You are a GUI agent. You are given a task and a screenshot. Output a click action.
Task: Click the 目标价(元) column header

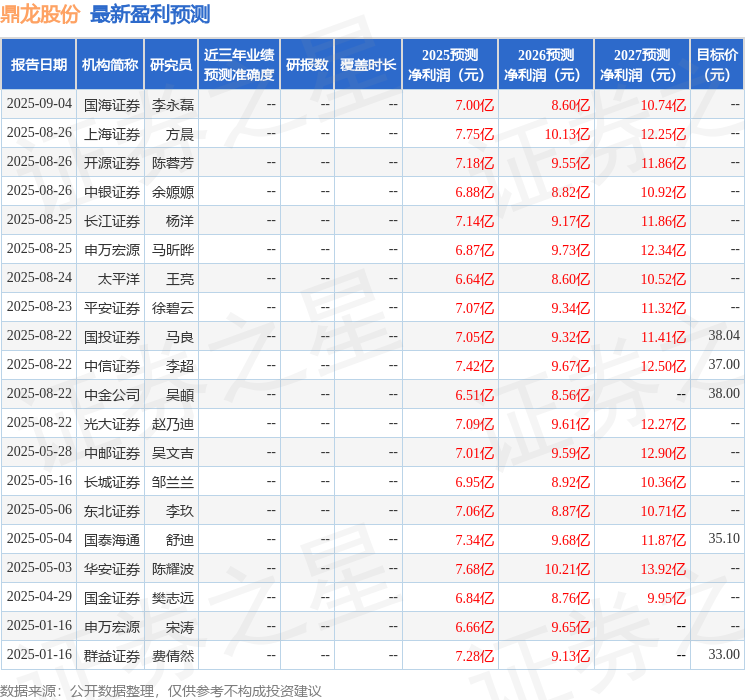(x=717, y=65)
